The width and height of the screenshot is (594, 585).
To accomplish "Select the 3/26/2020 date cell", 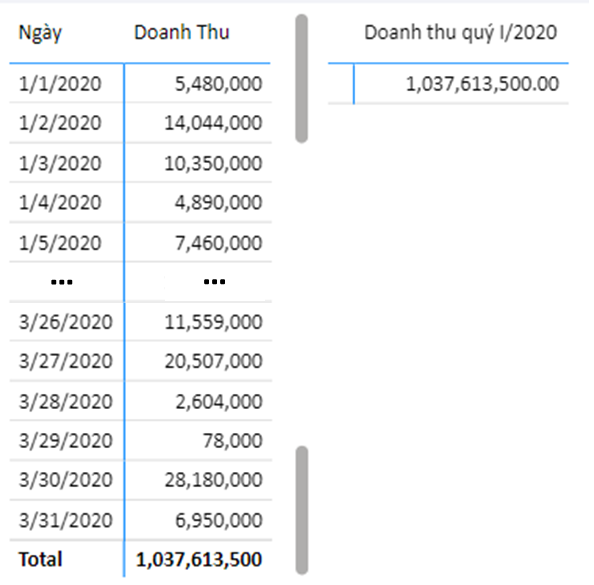I will 66,322.
